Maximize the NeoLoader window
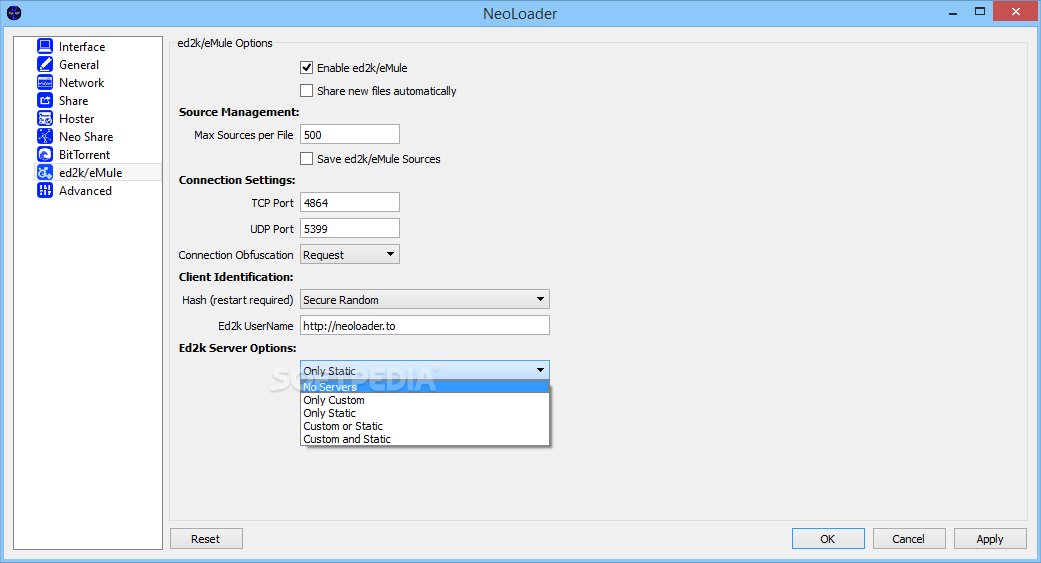The image size is (1041, 563). (x=980, y=12)
